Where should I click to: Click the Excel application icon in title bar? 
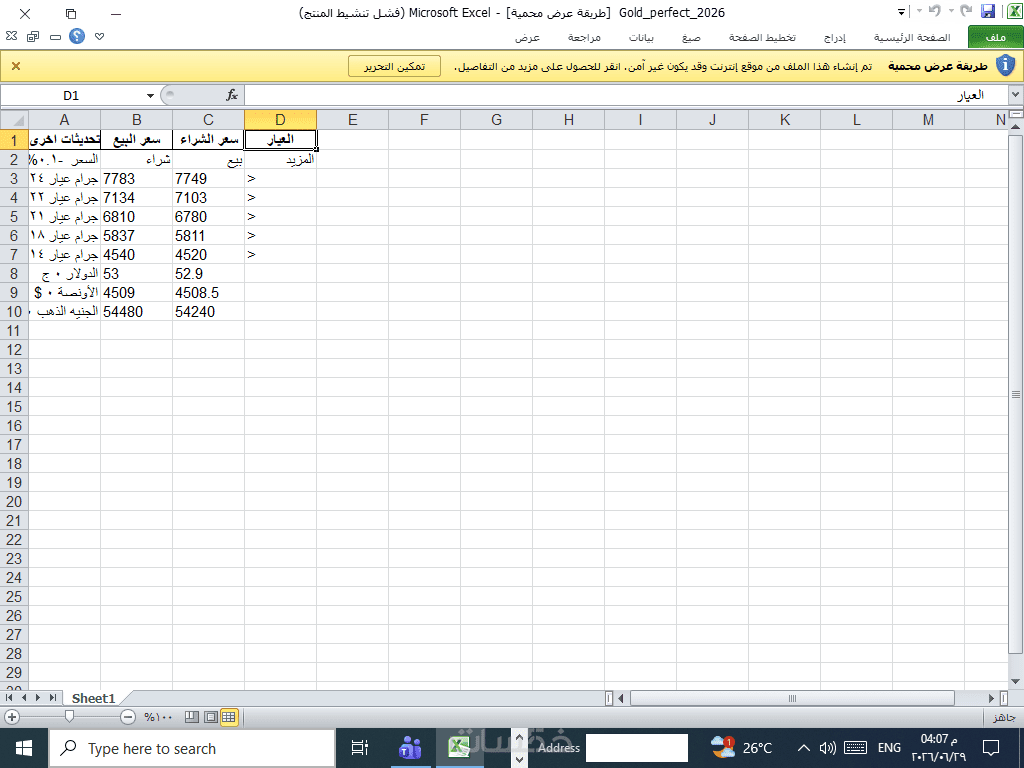pos(1014,11)
